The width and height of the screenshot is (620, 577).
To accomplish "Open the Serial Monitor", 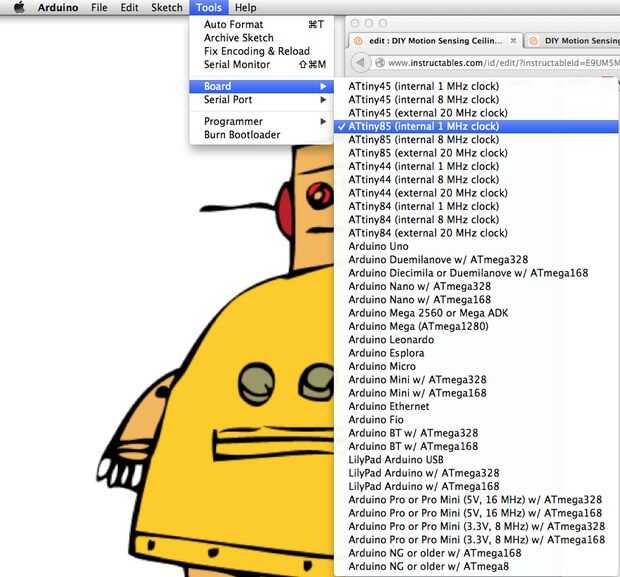I will (x=261, y=64).
